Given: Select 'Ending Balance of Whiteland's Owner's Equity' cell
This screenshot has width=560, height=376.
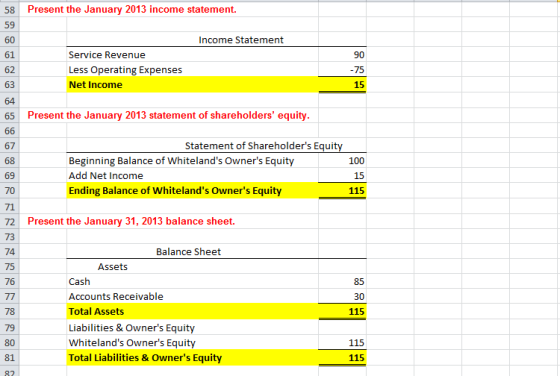Looking at the screenshot, I should 192,191.
